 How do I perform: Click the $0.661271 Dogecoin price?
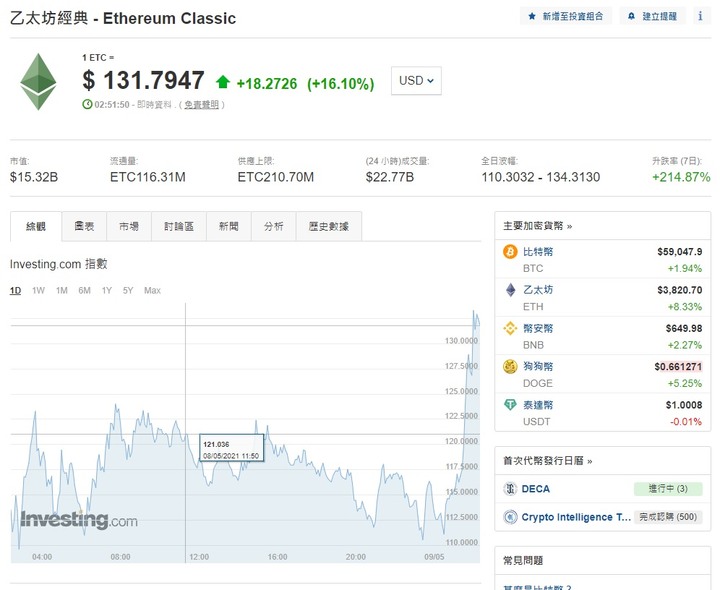(678, 366)
